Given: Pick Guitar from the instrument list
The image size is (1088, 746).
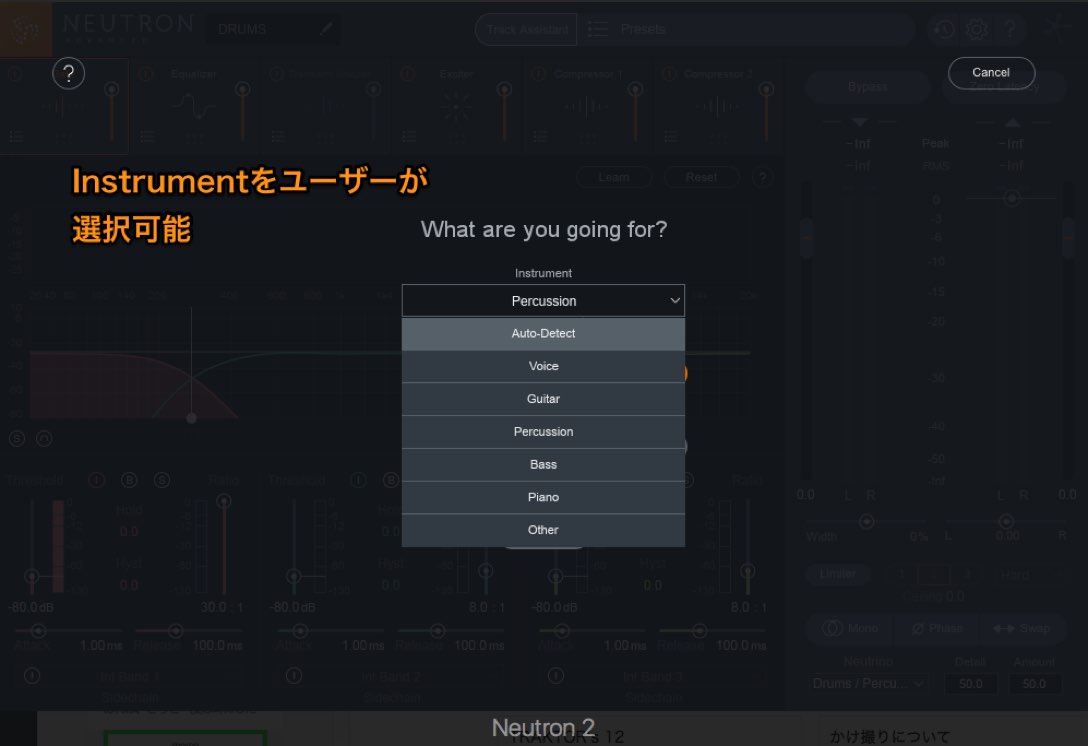Looking at the screenshot, I should click(543, 399).
